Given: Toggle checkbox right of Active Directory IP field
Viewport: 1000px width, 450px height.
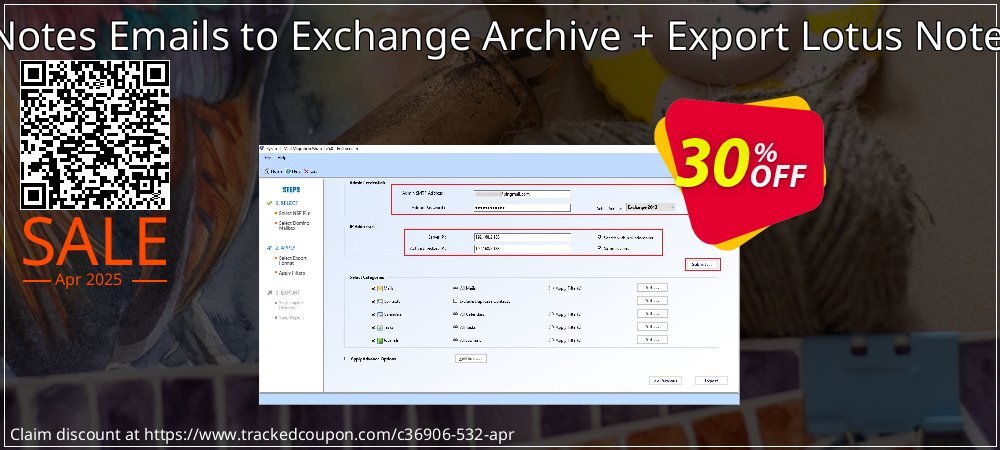Looking at the screenshot, I should pos(598,248).
